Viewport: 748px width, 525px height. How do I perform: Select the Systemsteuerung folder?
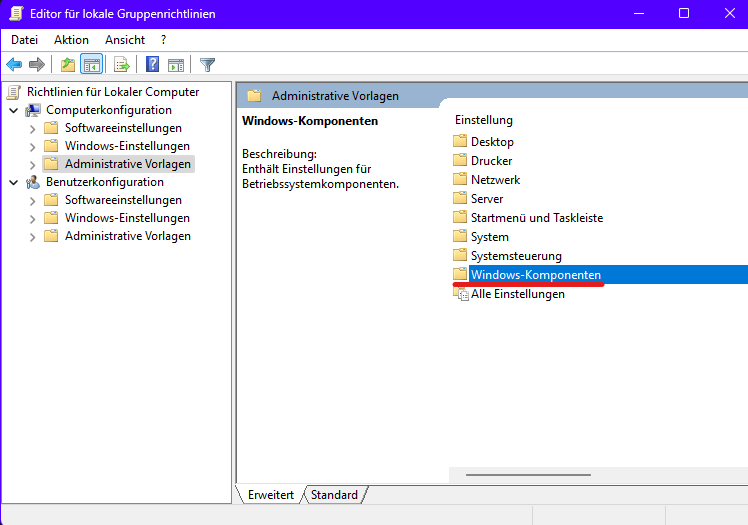coord(516,256)
